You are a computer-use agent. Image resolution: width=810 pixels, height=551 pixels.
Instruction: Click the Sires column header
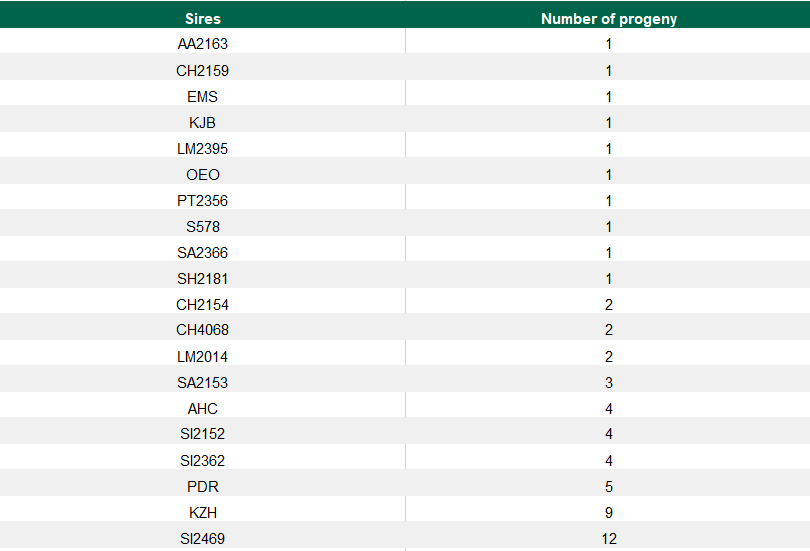[203, 19]
